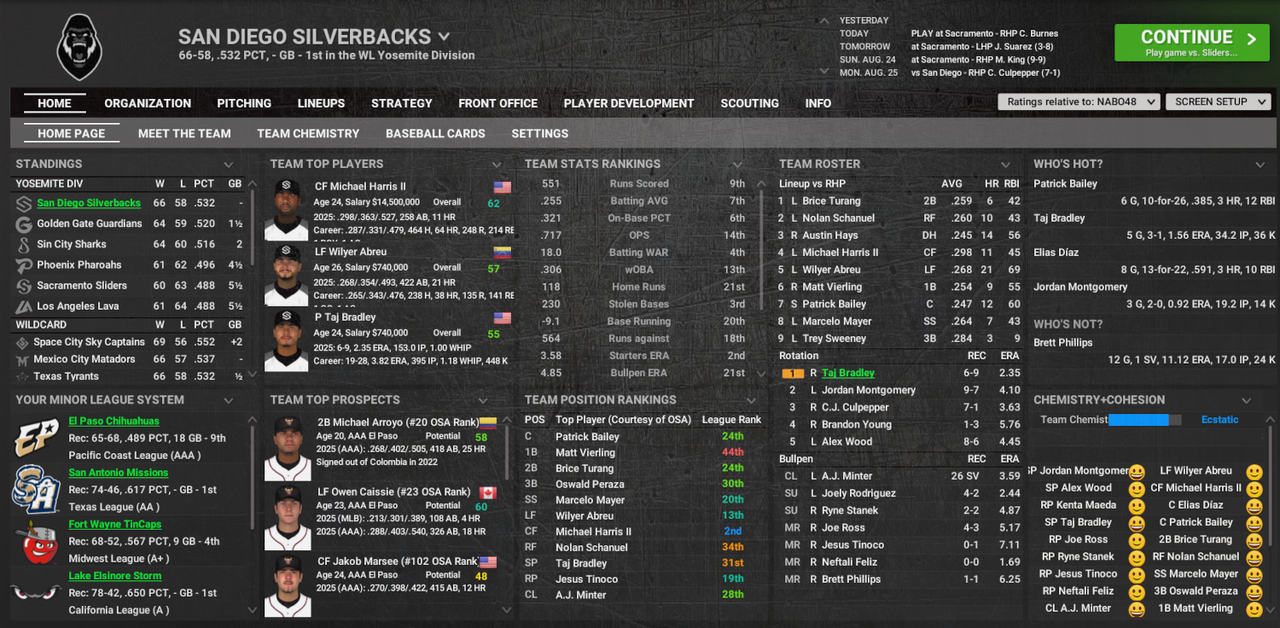The width and height of the screenshot is (1280, 628).
Task: Open the Screen Setup dropdown
Action: pos(1218,102)
